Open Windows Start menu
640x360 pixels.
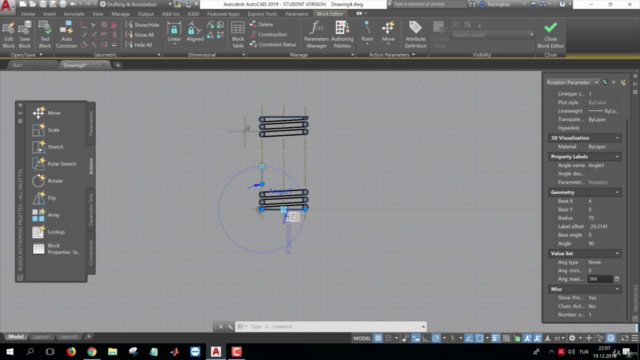coord(10,351)
